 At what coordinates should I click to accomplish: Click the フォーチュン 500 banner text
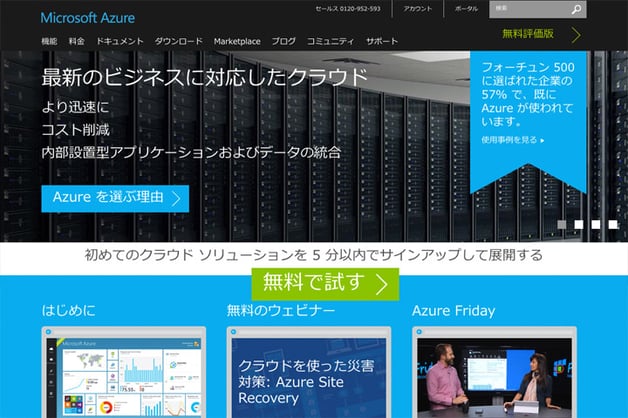point(528,94)
